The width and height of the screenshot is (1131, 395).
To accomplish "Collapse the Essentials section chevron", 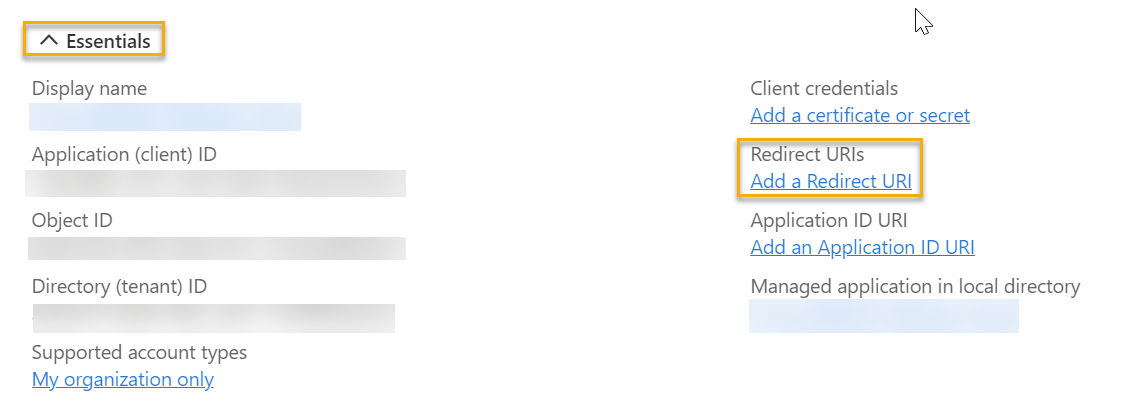I will (48, 41).
